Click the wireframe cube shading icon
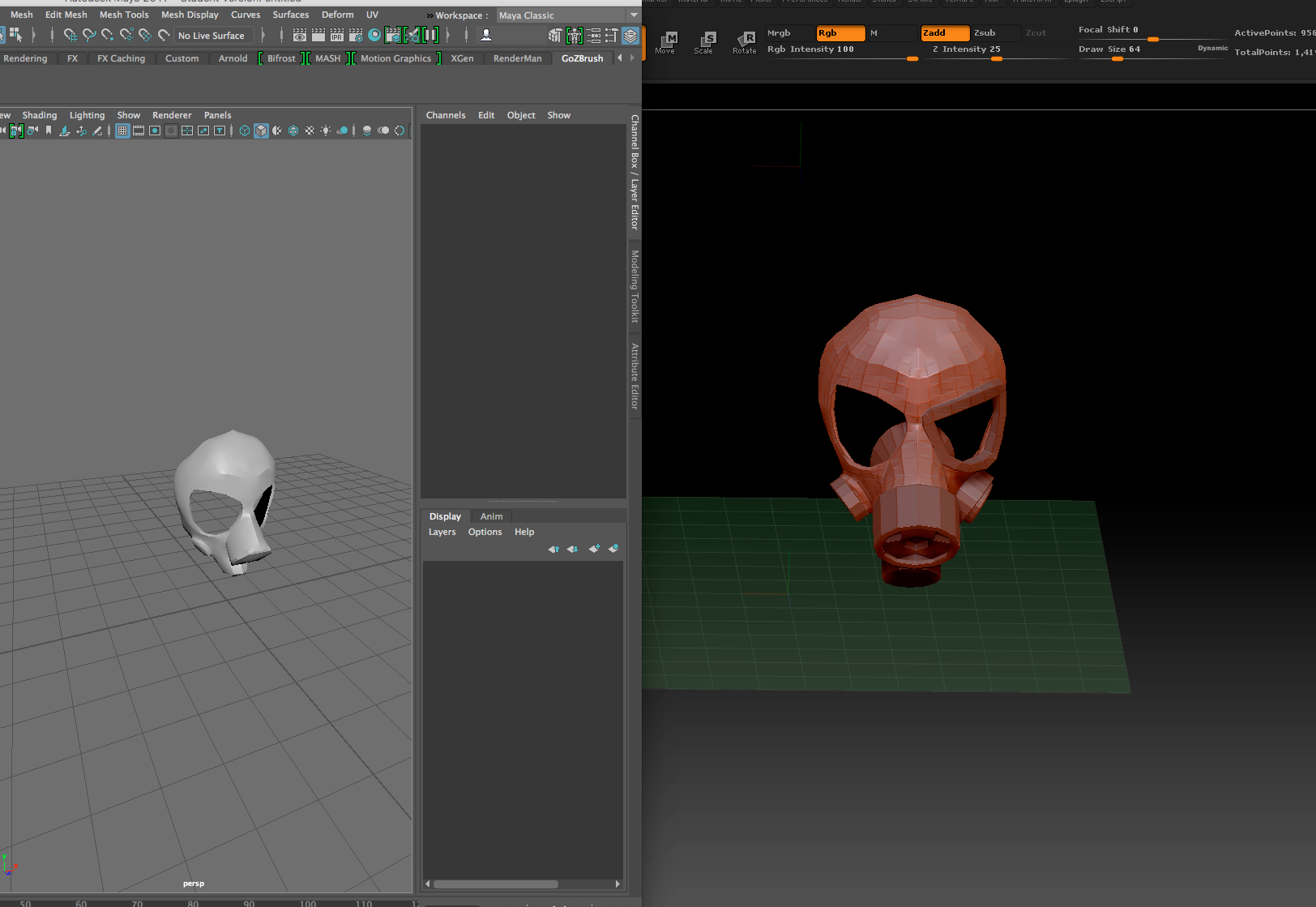Screen dimensions: 1316x907 pos(244,130)
